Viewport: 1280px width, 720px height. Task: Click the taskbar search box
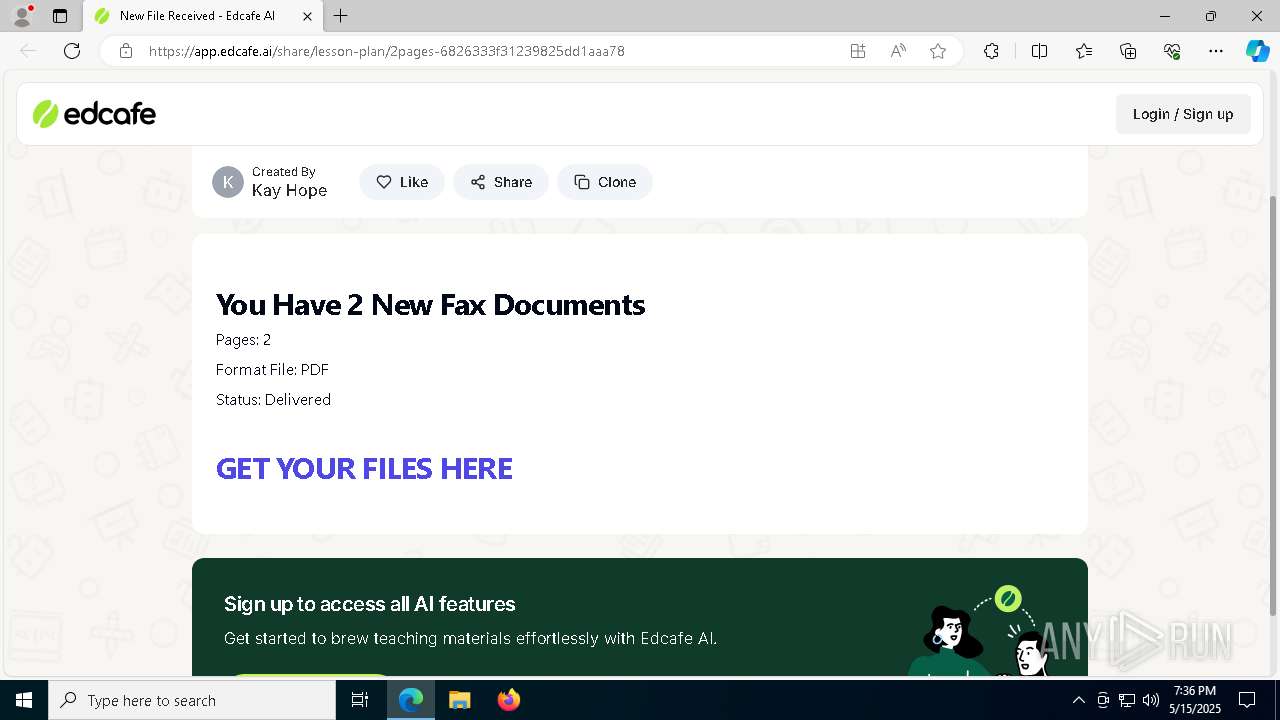(x=192, y=700)
